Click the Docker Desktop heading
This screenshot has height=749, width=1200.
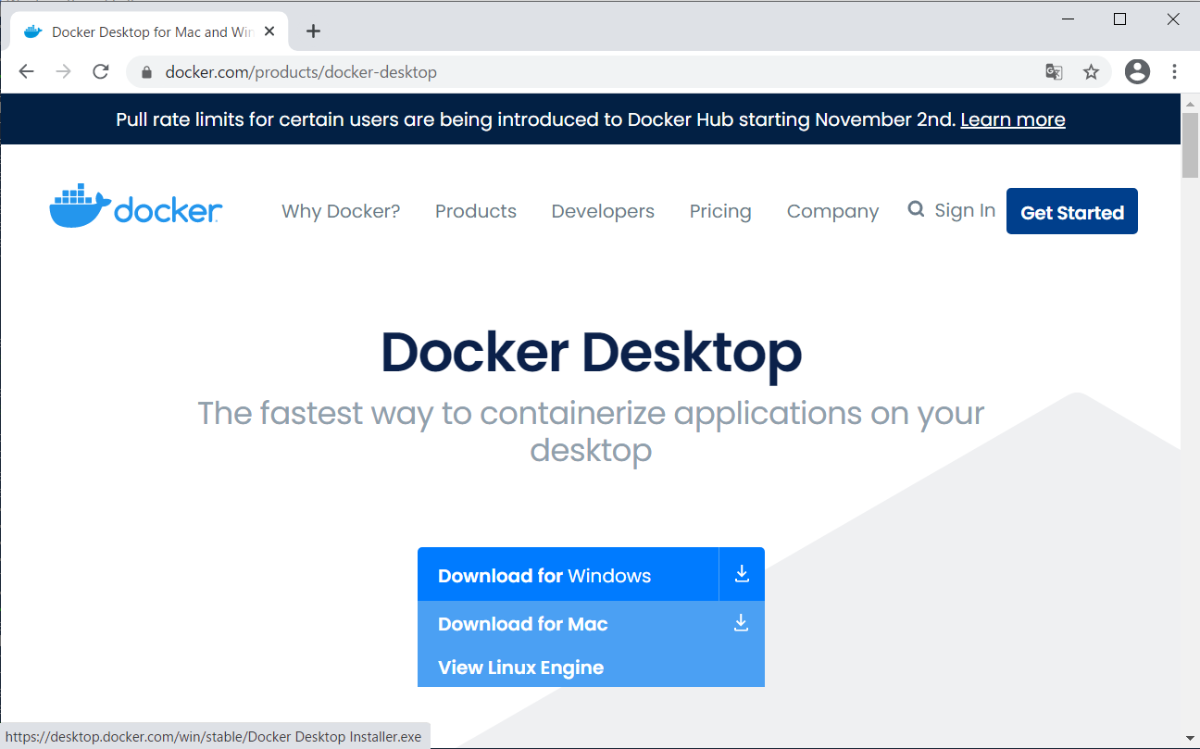click(x=591, y=352)
